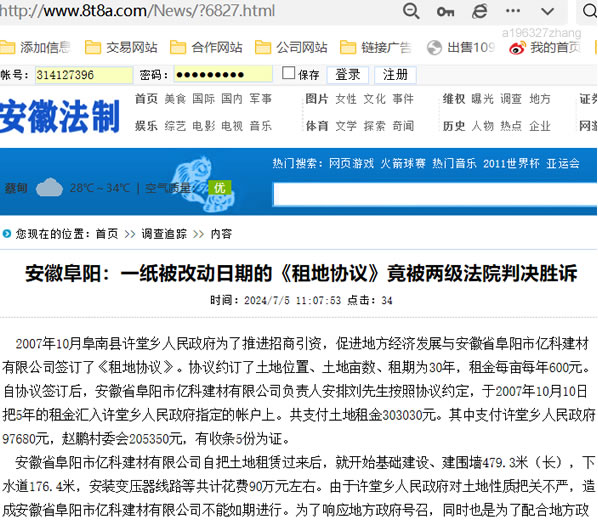Image resolution: width=598 pixels, height=520 pixels.
Task: Open the 电视 navigation link
Action: 232,126
